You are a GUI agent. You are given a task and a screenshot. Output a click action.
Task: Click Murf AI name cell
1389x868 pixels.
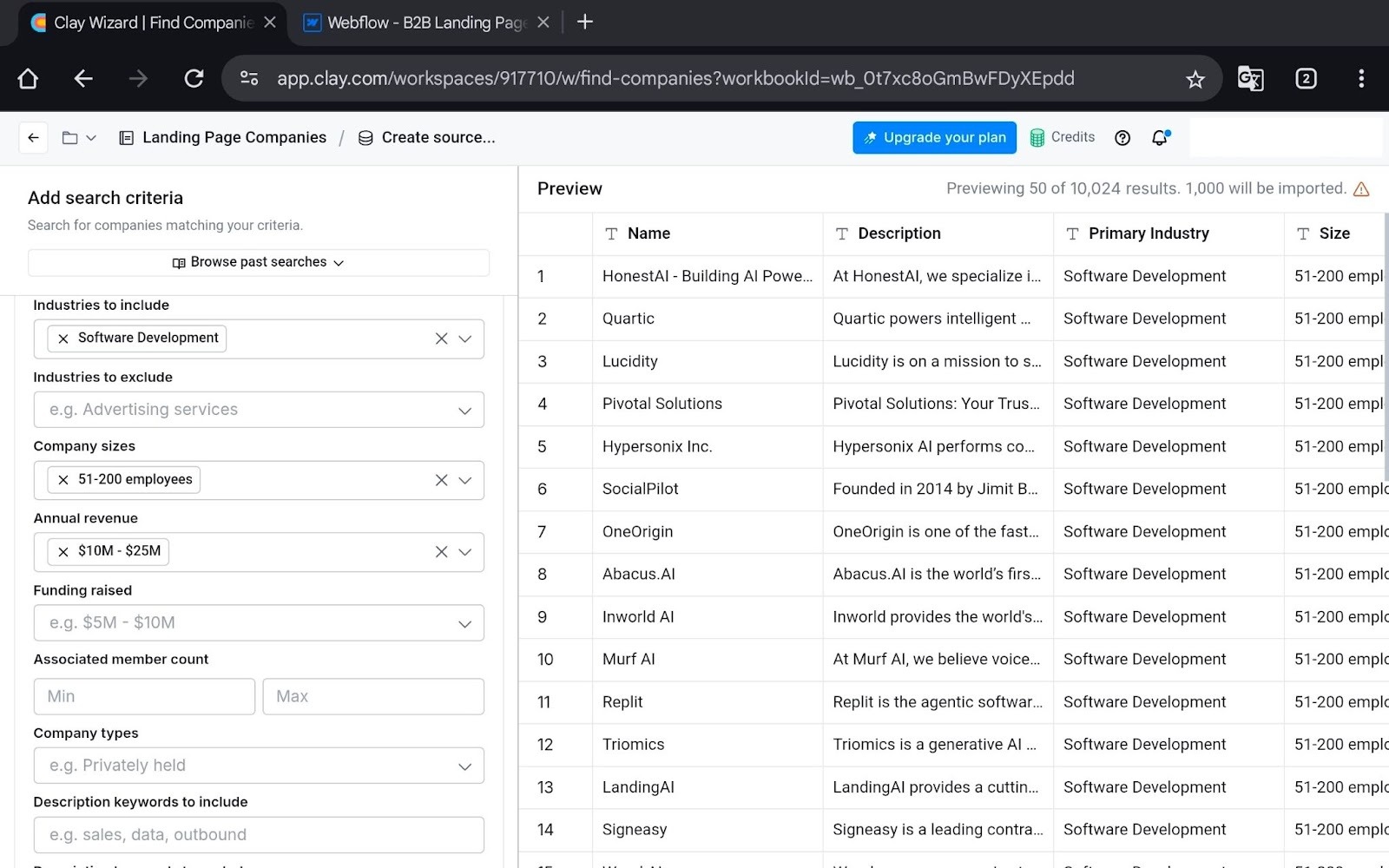[x=708, y=659]
